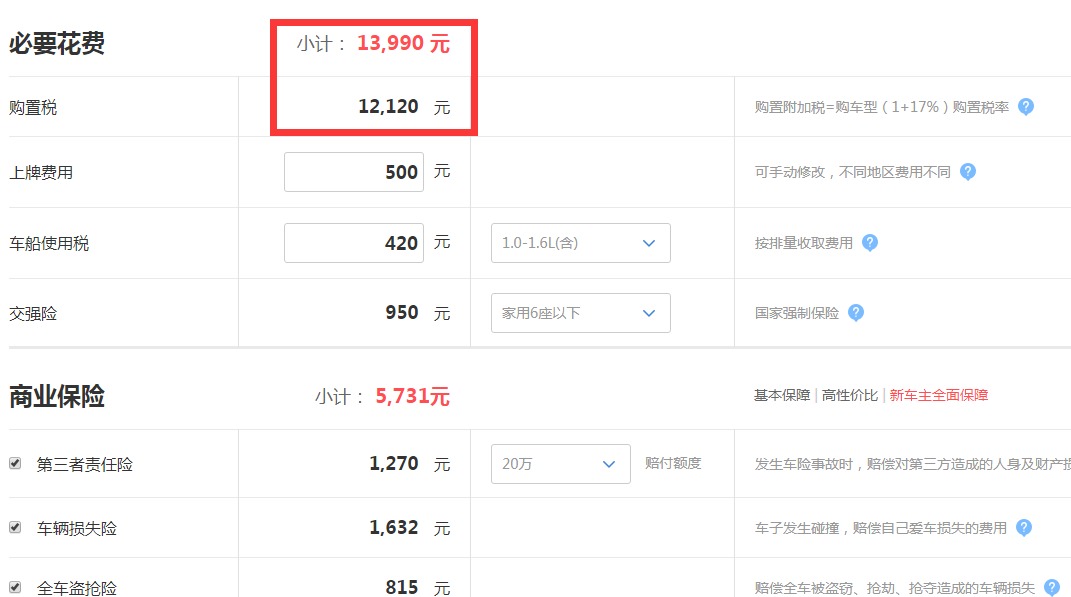Image resolution: width=1071 pixels, height=597 pixels.
Task: Expand the 20万 赔付额度 dropdown
Action: click(560, 464)
